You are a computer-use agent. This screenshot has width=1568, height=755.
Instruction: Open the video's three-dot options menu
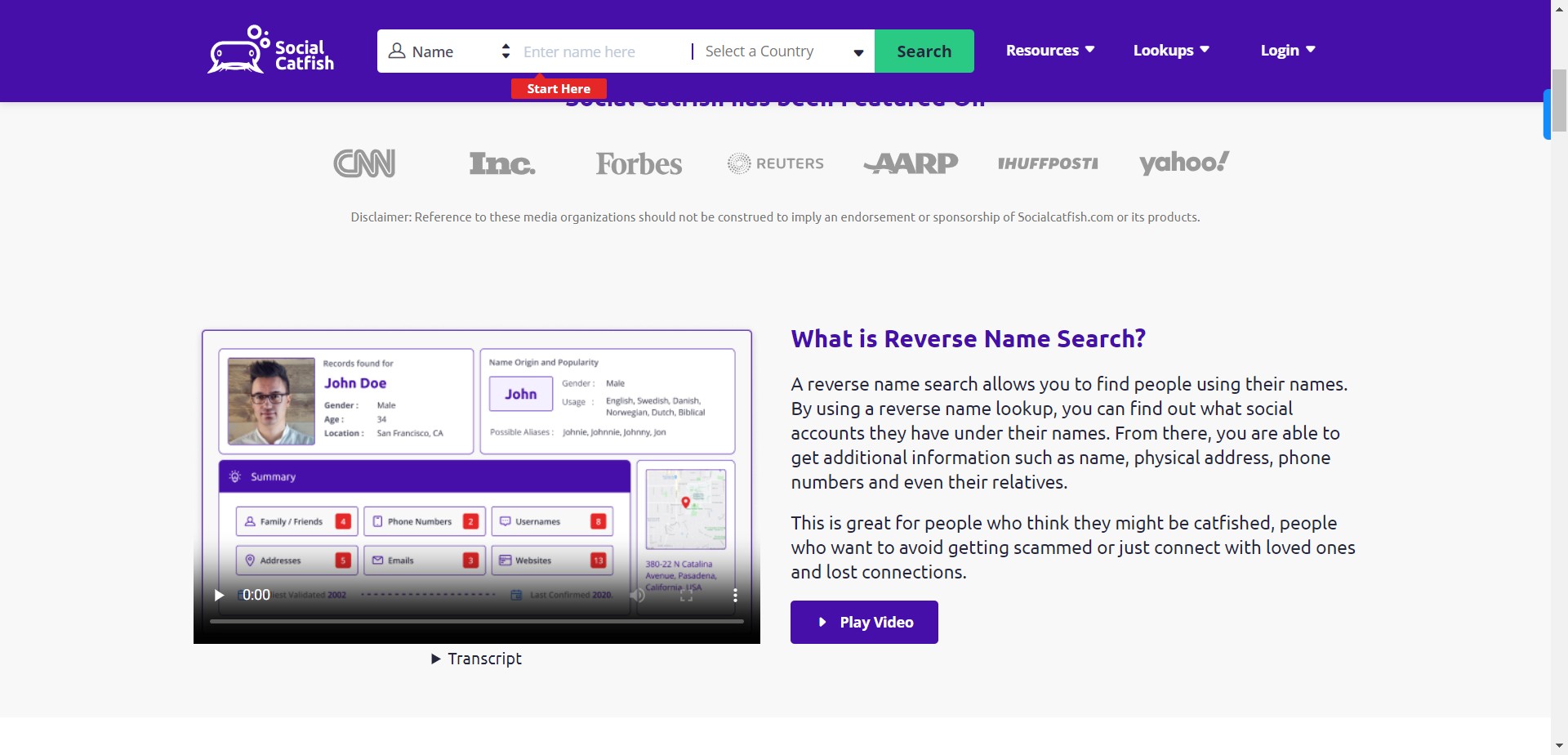[x=735, y=595]
